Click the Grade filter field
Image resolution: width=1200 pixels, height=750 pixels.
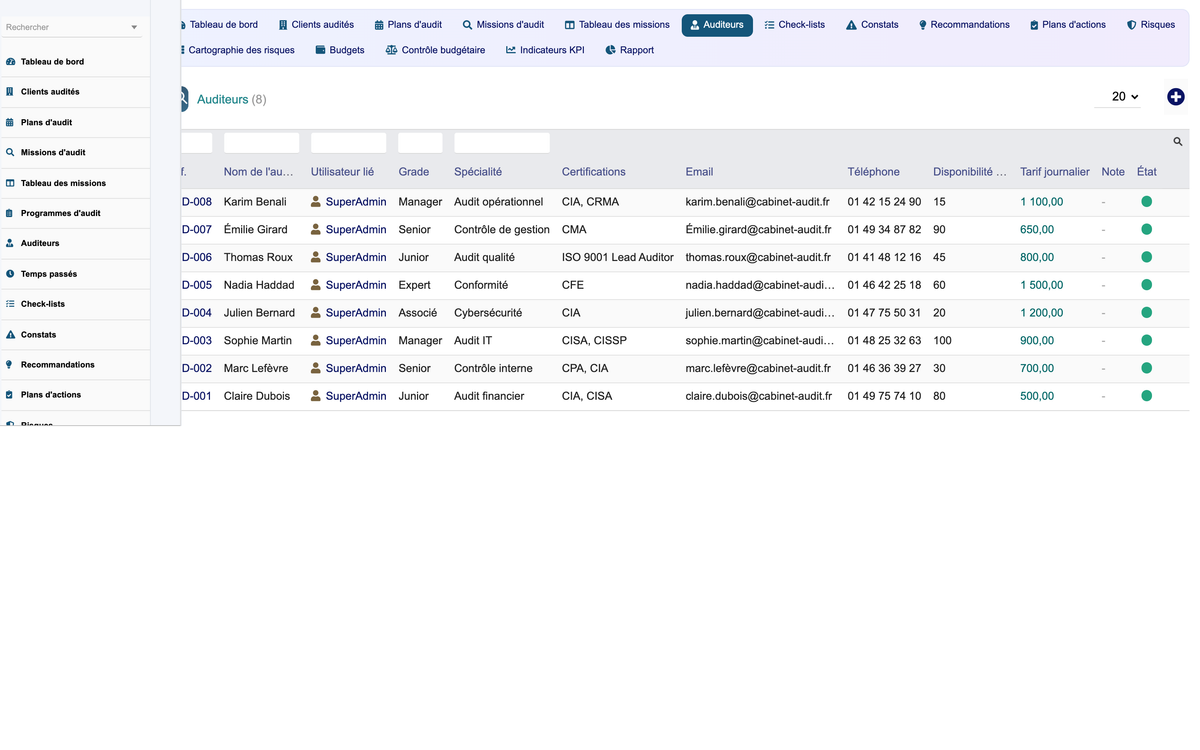click(420, 143)
